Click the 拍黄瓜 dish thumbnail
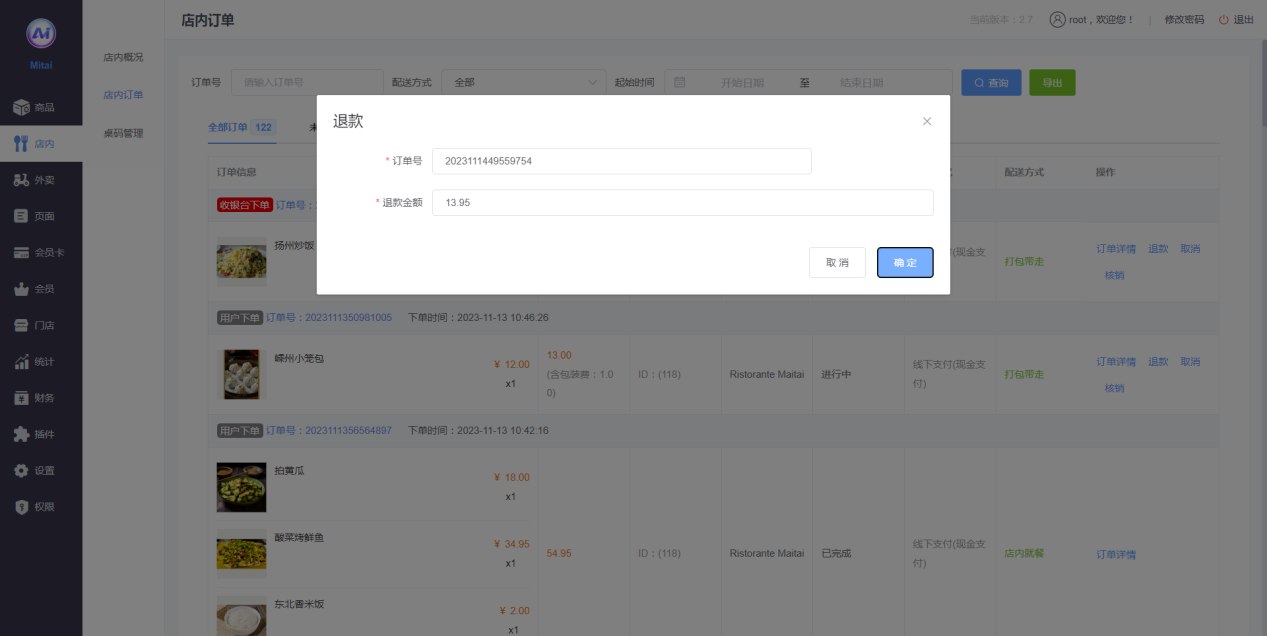This screenshot has height=636, width=1267. click(x=241, y=487)
